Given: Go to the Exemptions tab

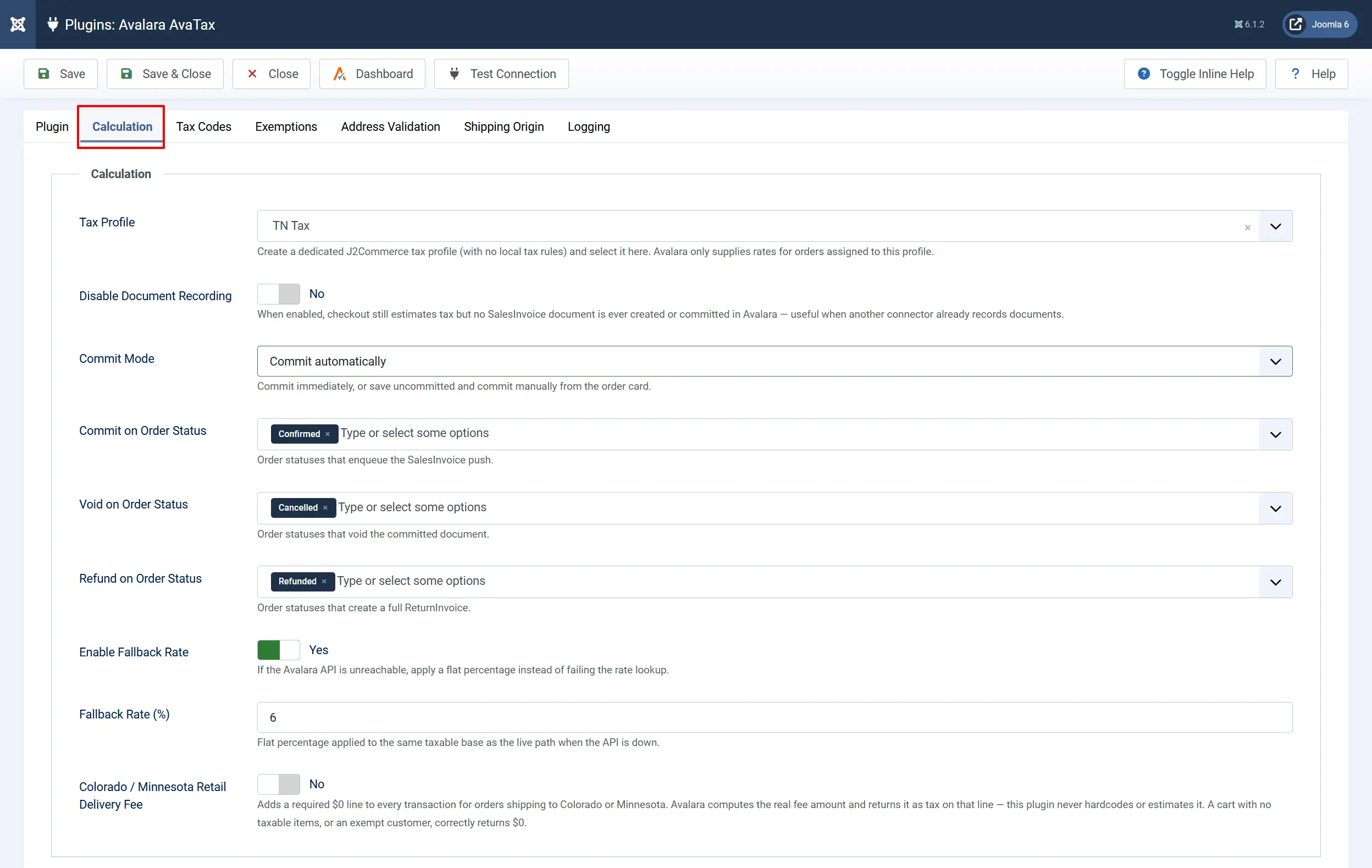Looking at the screenshot, I should point(286,126).
